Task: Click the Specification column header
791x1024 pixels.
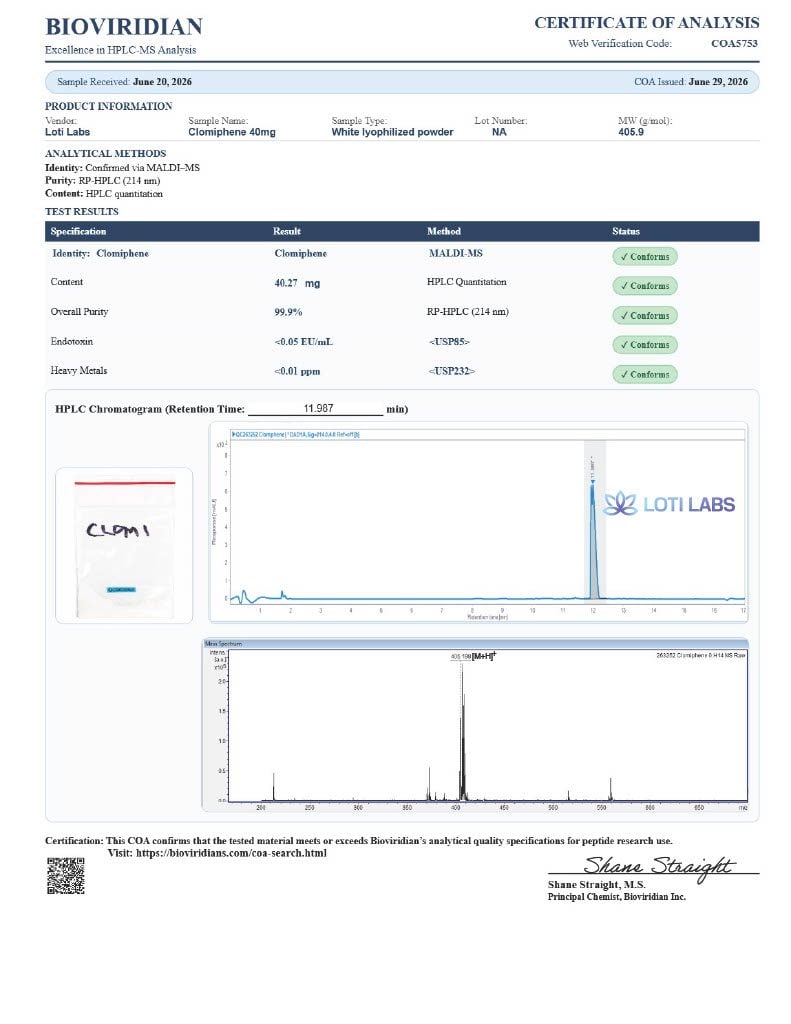Action: tap(78, 231)
